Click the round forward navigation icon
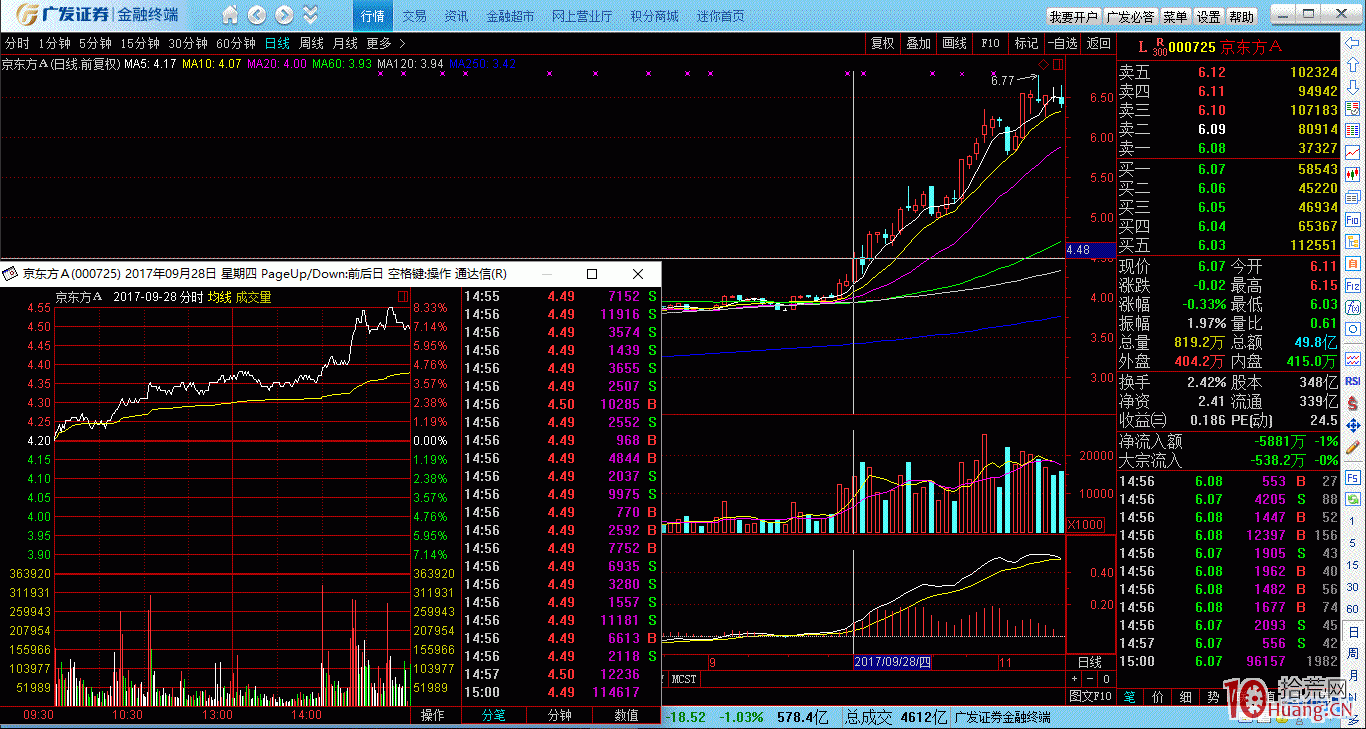The width and height of the screenshot is (1366, 729). coord(284,15)
